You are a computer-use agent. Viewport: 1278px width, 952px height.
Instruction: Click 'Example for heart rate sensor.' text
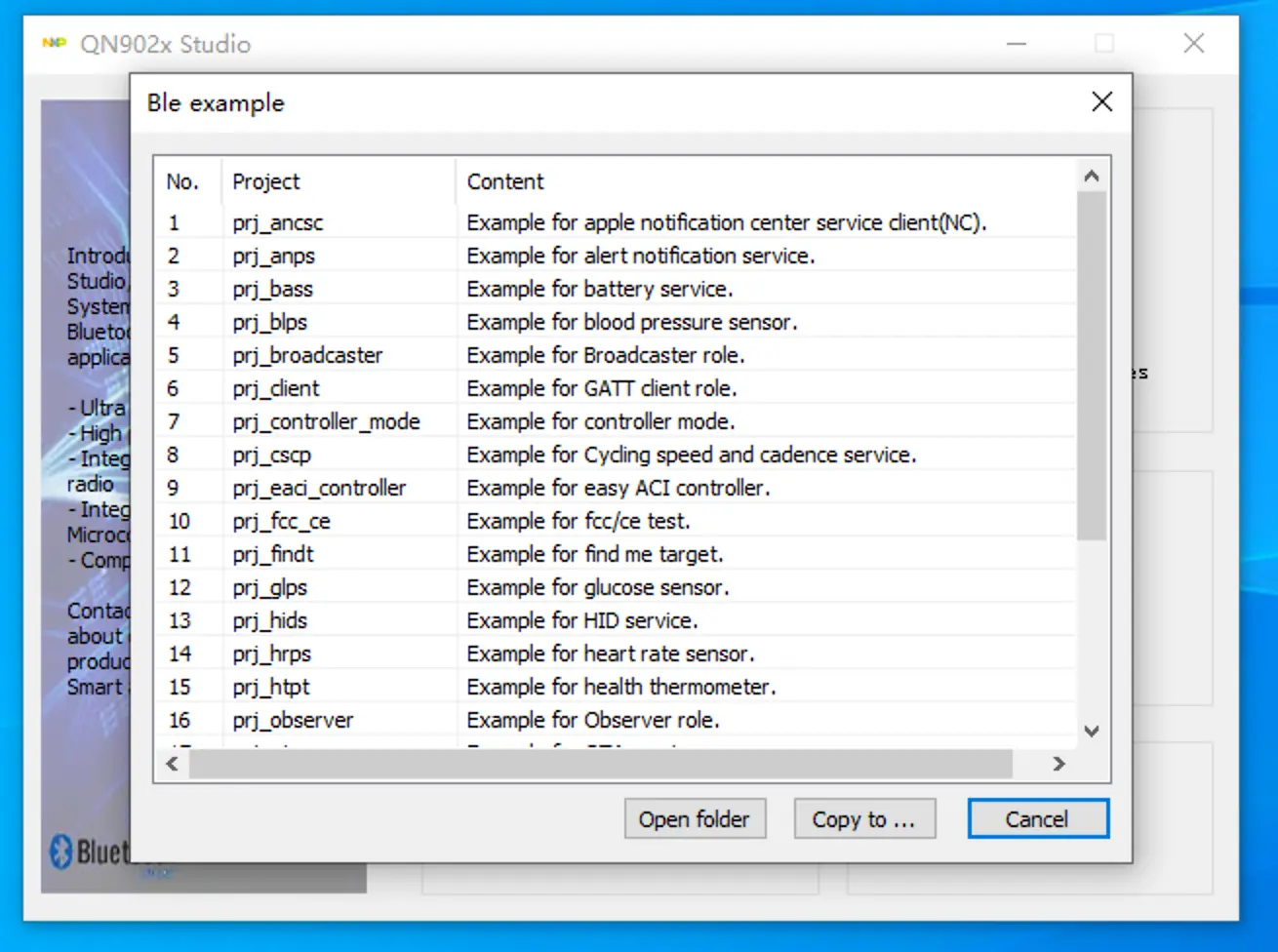click(611, 654)
